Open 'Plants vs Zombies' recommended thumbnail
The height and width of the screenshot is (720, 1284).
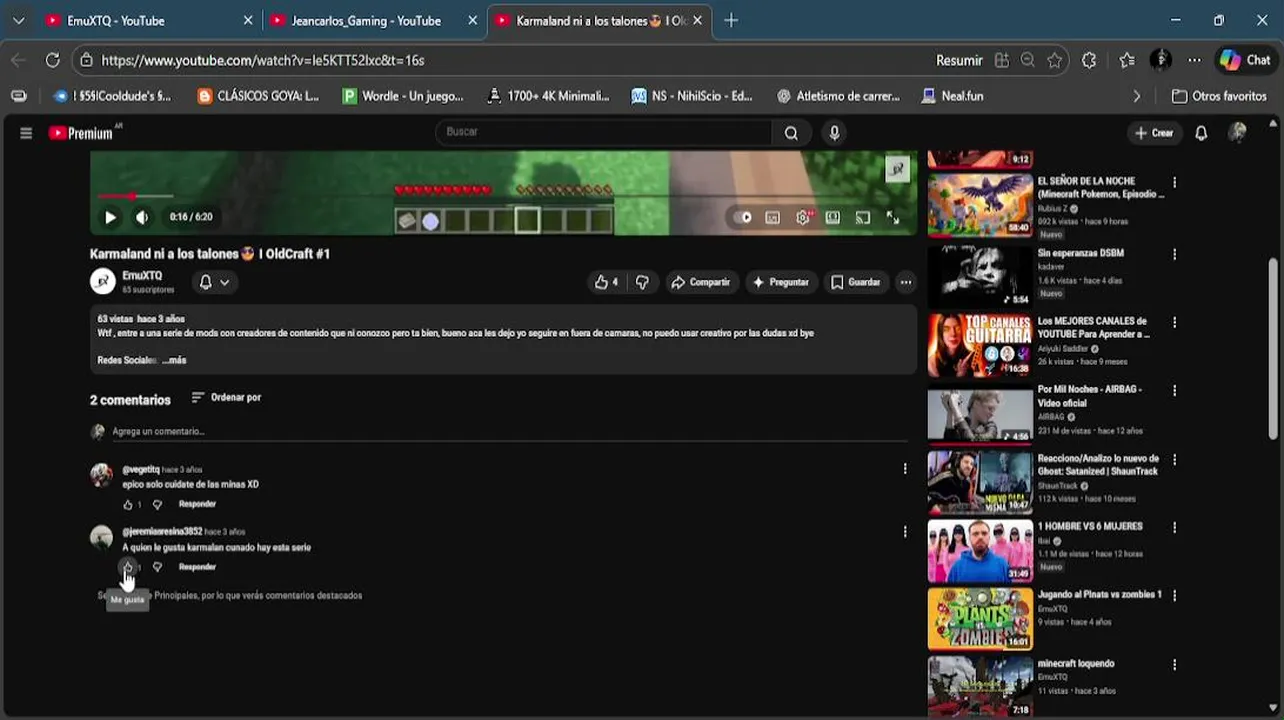point(980,619)
